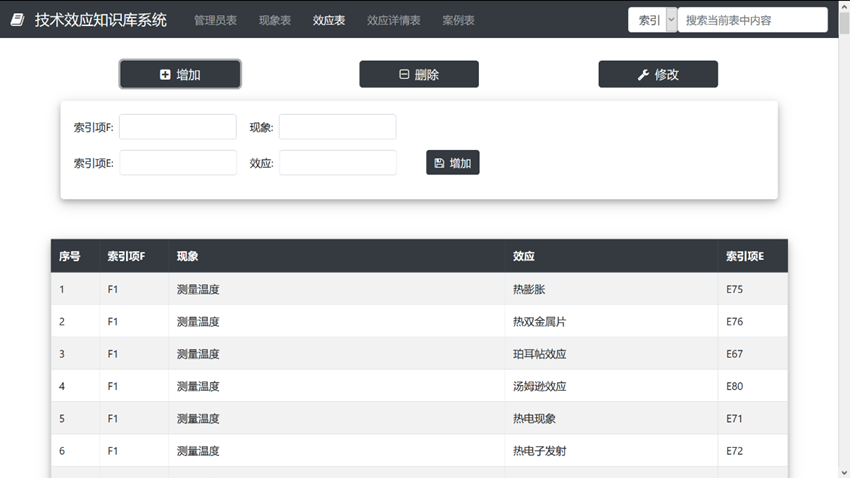The image size is (850, 478).
Task: Click the E75 cell
Action: (752, 289)
